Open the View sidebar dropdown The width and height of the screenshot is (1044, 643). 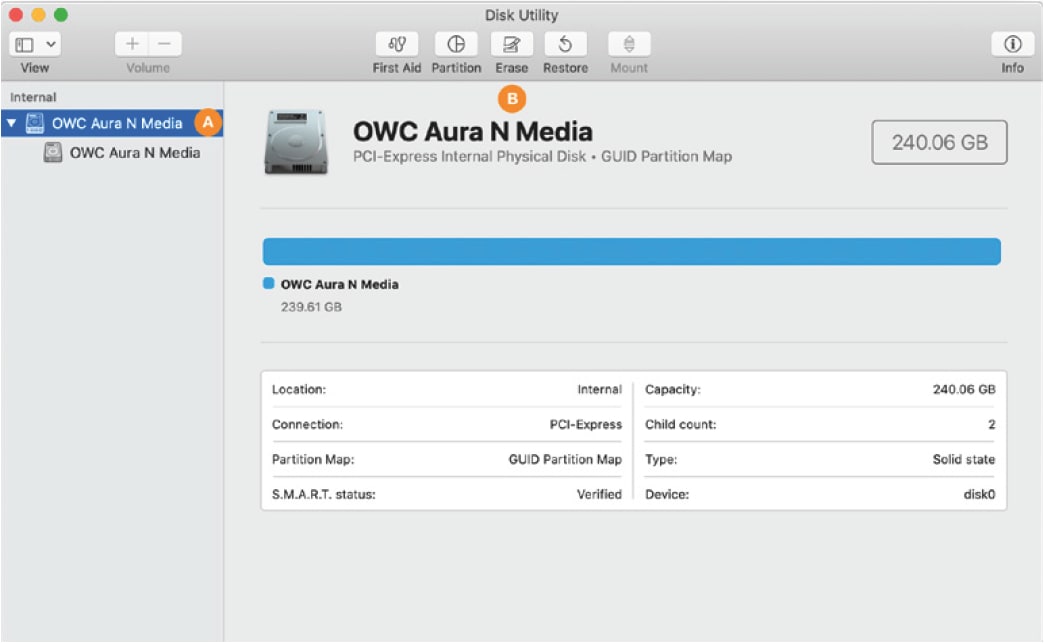pyautogui.click(x=36, y=45)
